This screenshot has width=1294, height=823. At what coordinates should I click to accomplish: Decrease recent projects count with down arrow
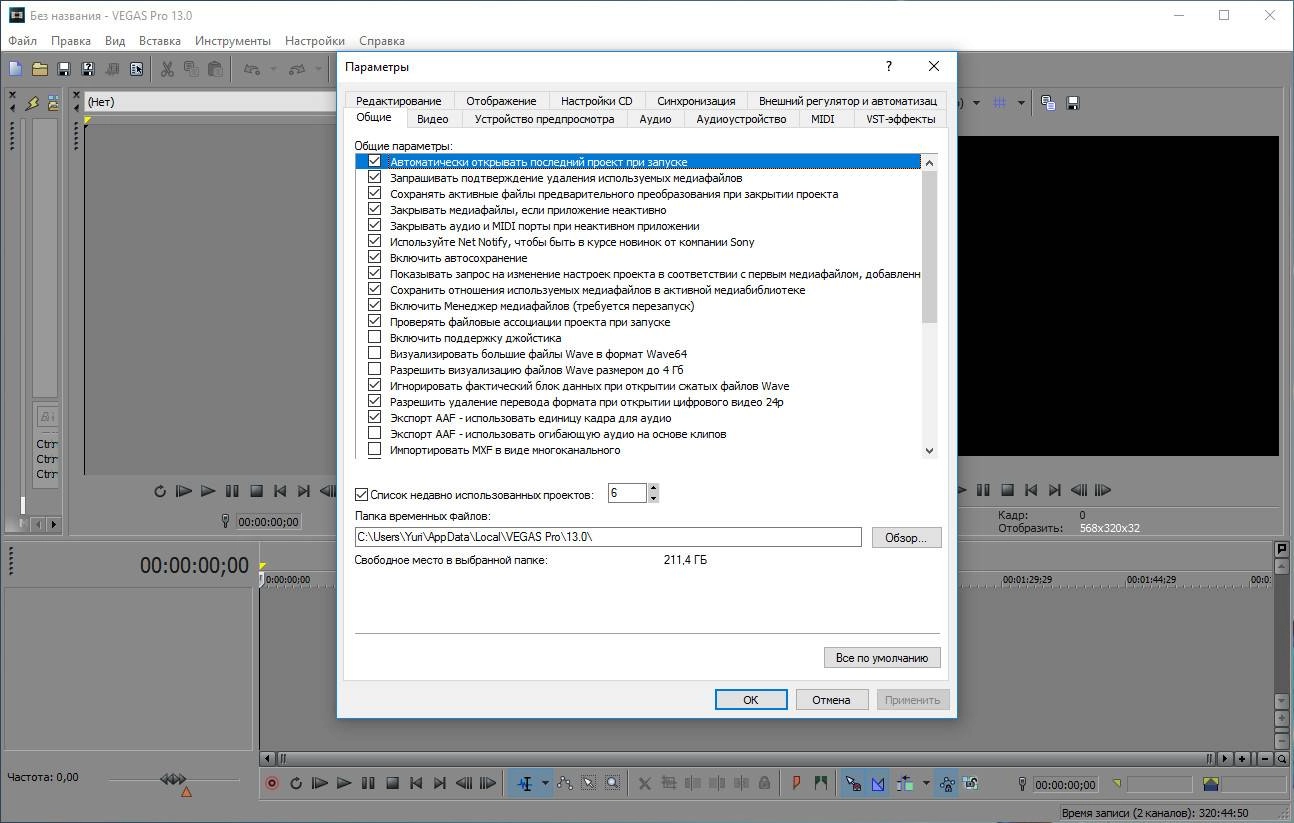tap(653, 498)
